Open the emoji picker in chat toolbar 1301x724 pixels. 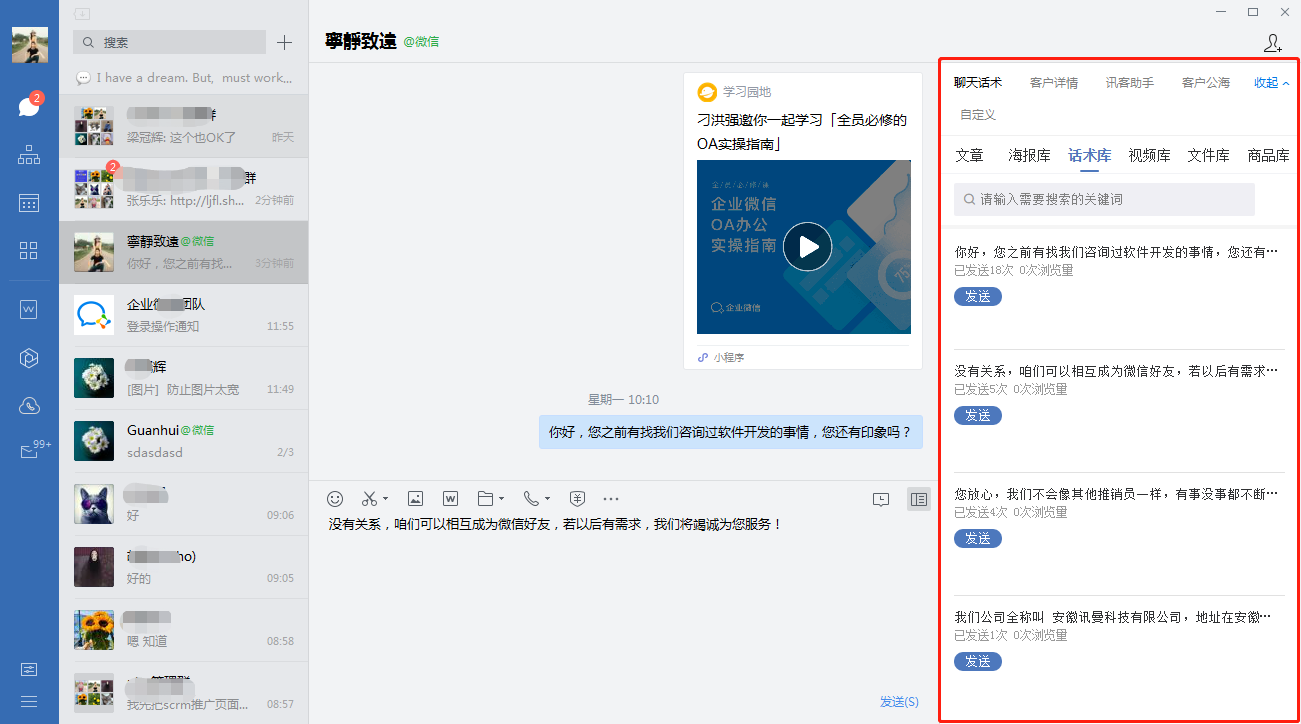coord(336,498)
